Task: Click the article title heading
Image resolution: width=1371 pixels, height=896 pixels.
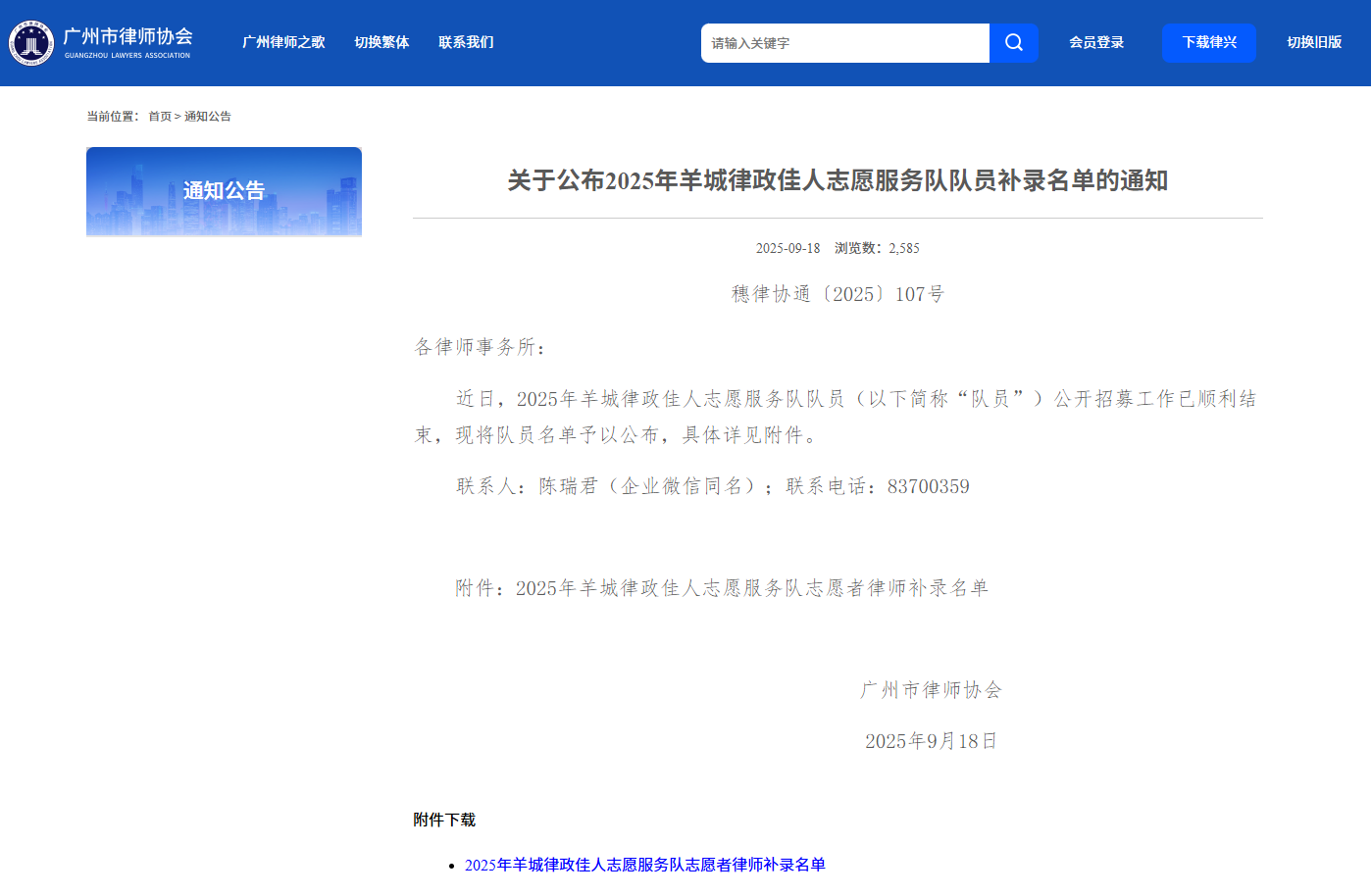Action: pos(838,180)
